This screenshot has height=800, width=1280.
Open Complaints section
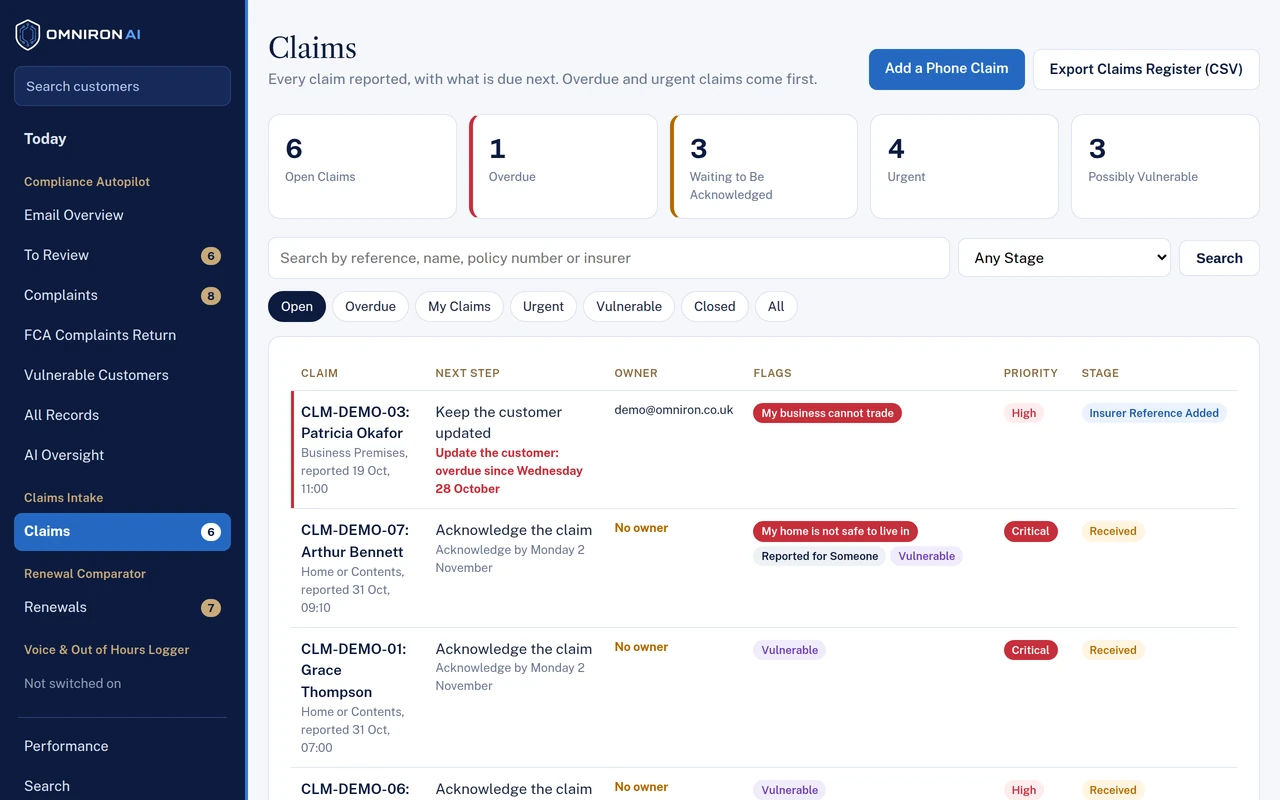point(122,295)
